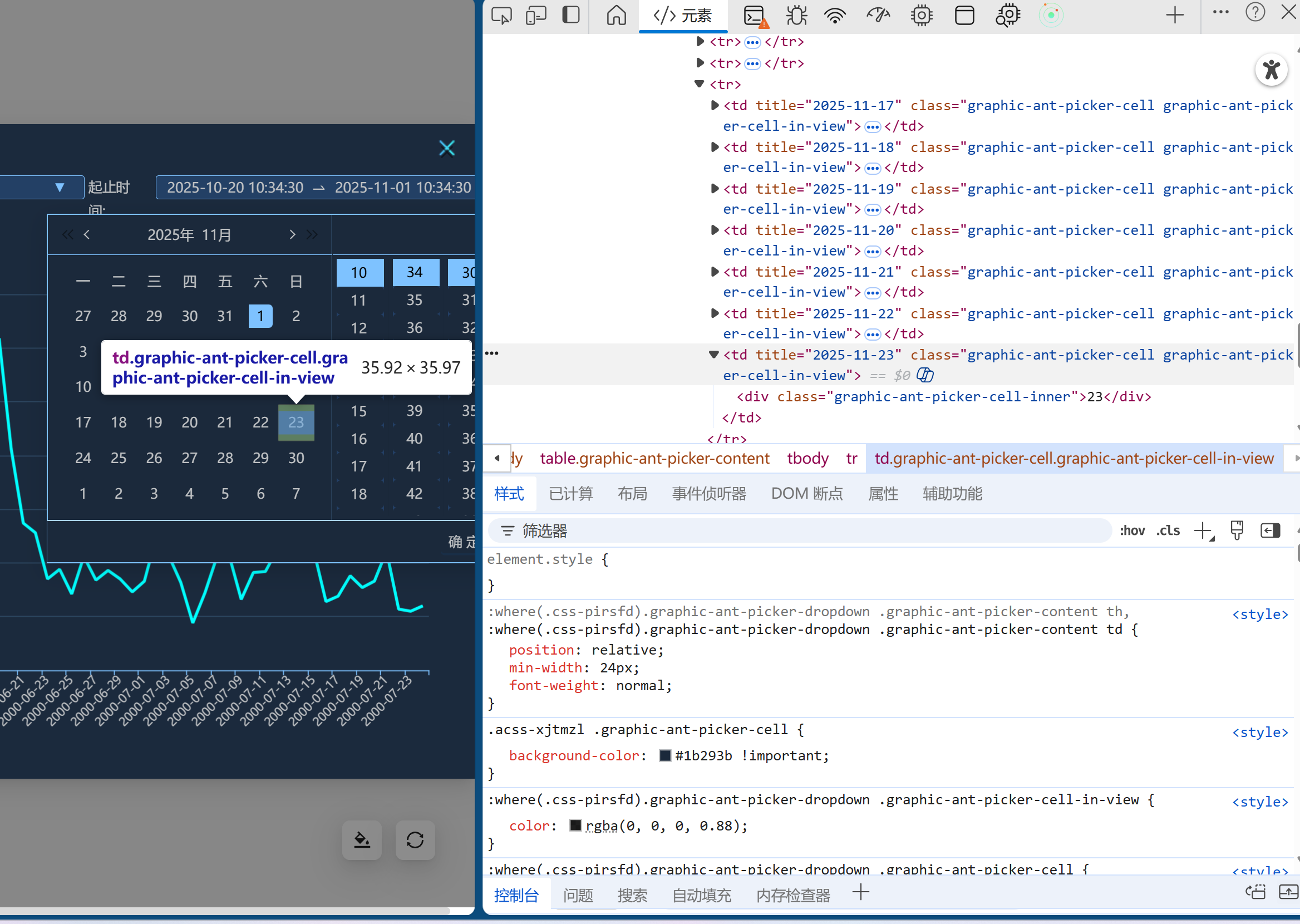Collapse the td 2025-11-23 node
Screen dimensions: 1300x924
click(x=713, y=355)
